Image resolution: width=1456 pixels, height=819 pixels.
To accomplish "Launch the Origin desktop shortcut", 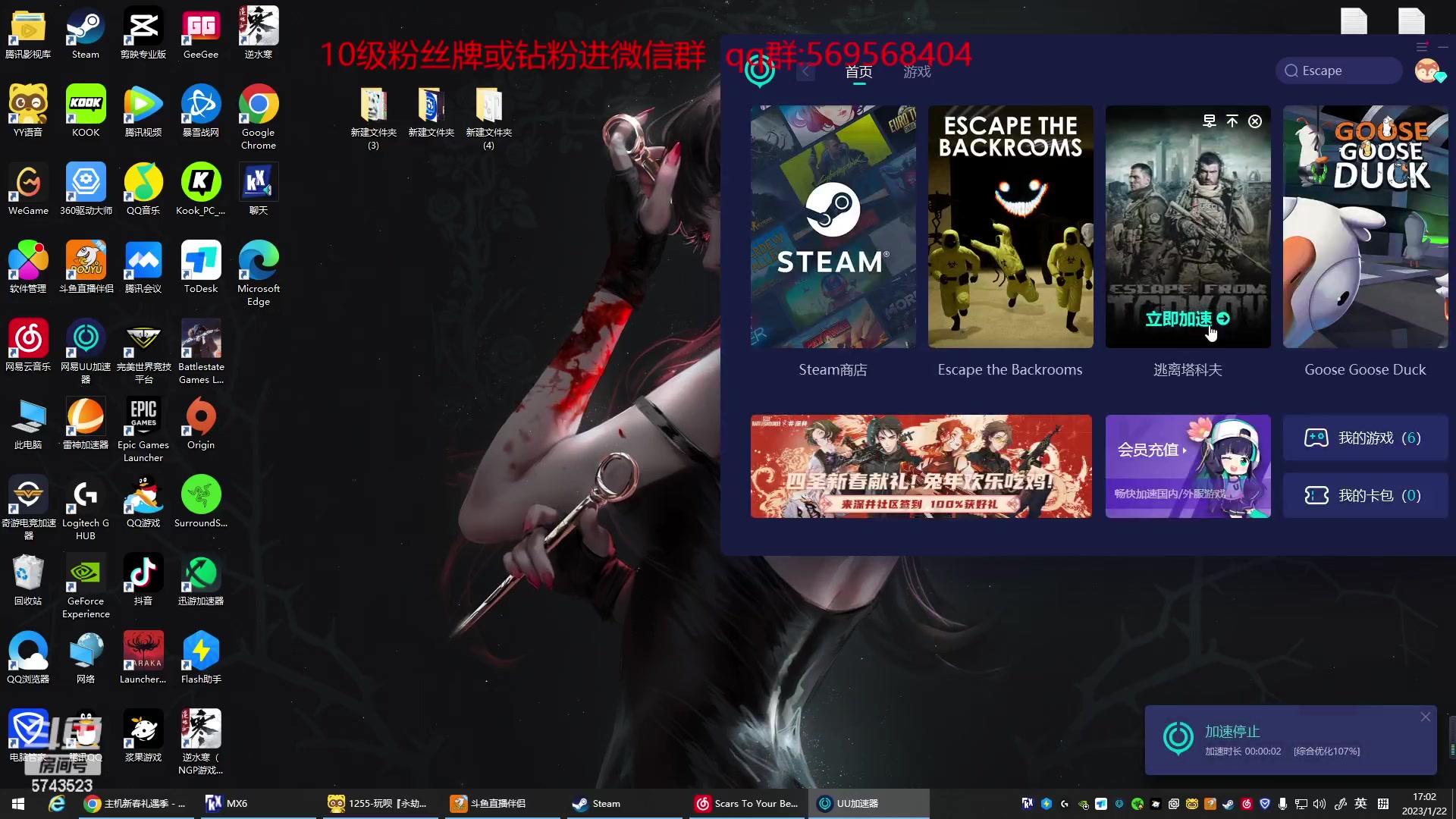I will coord(201,423).
